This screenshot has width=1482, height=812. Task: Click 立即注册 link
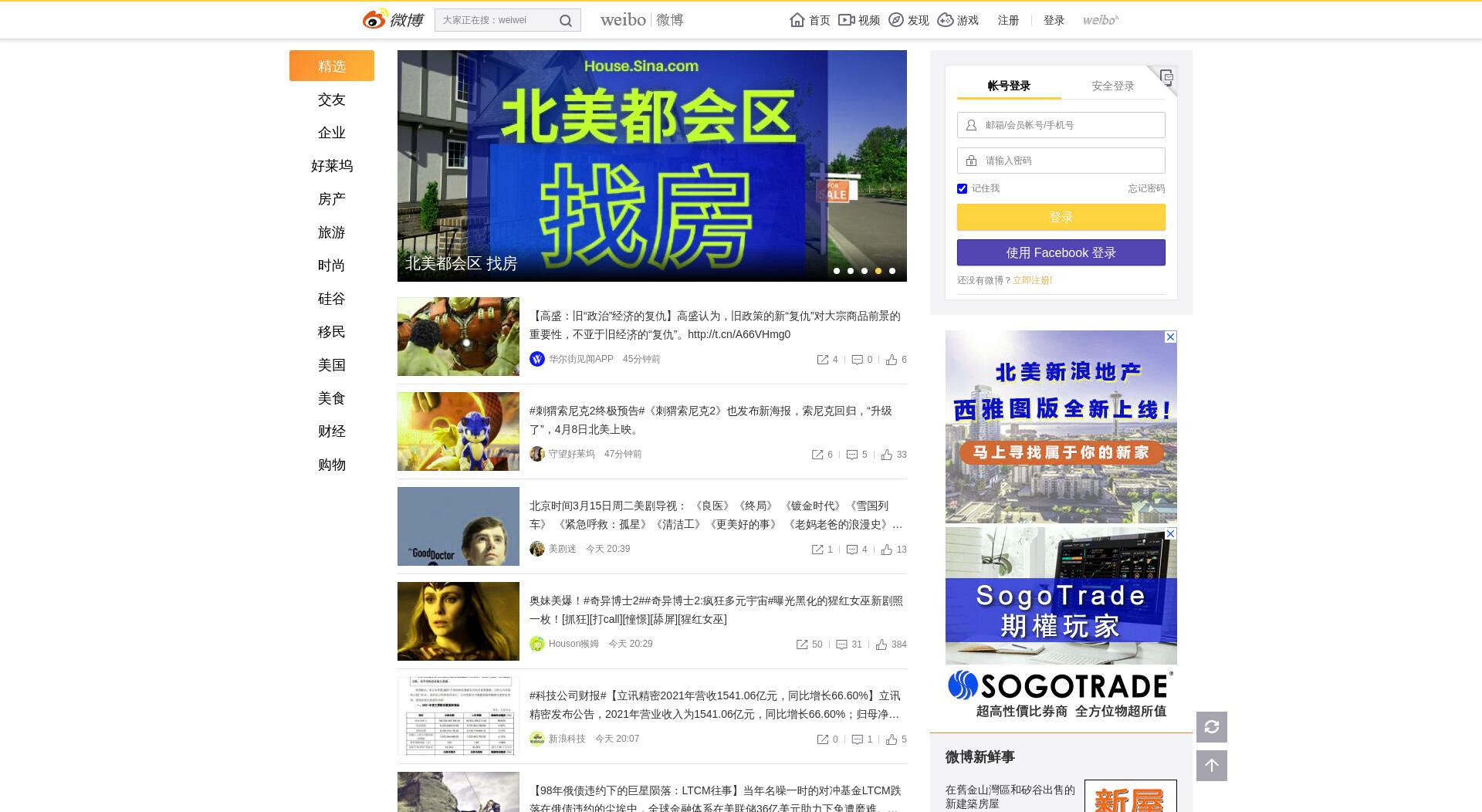pyautogui.click(x=1032, y=280)
